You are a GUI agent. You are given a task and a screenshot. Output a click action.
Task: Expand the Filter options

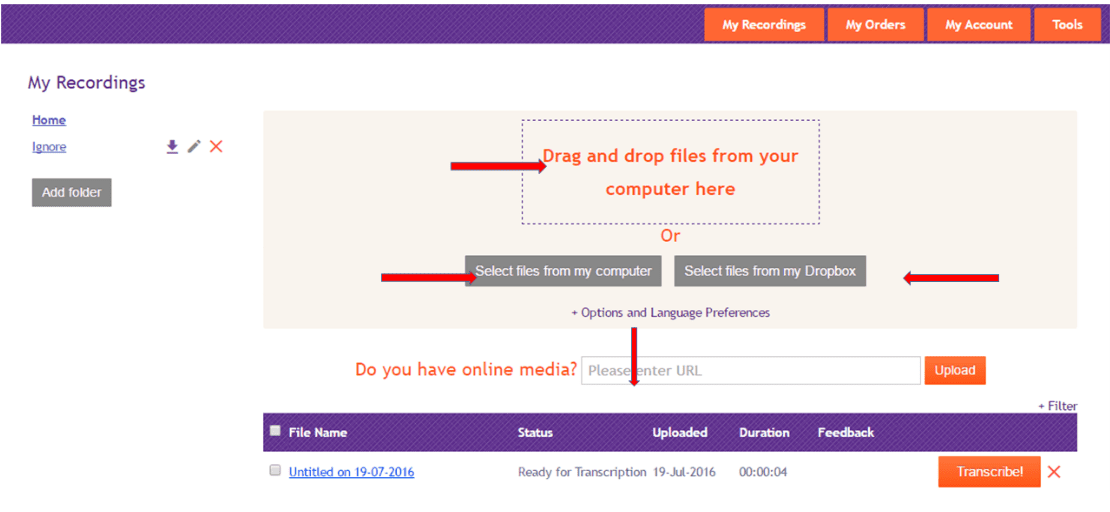[x=1057, y=406]
